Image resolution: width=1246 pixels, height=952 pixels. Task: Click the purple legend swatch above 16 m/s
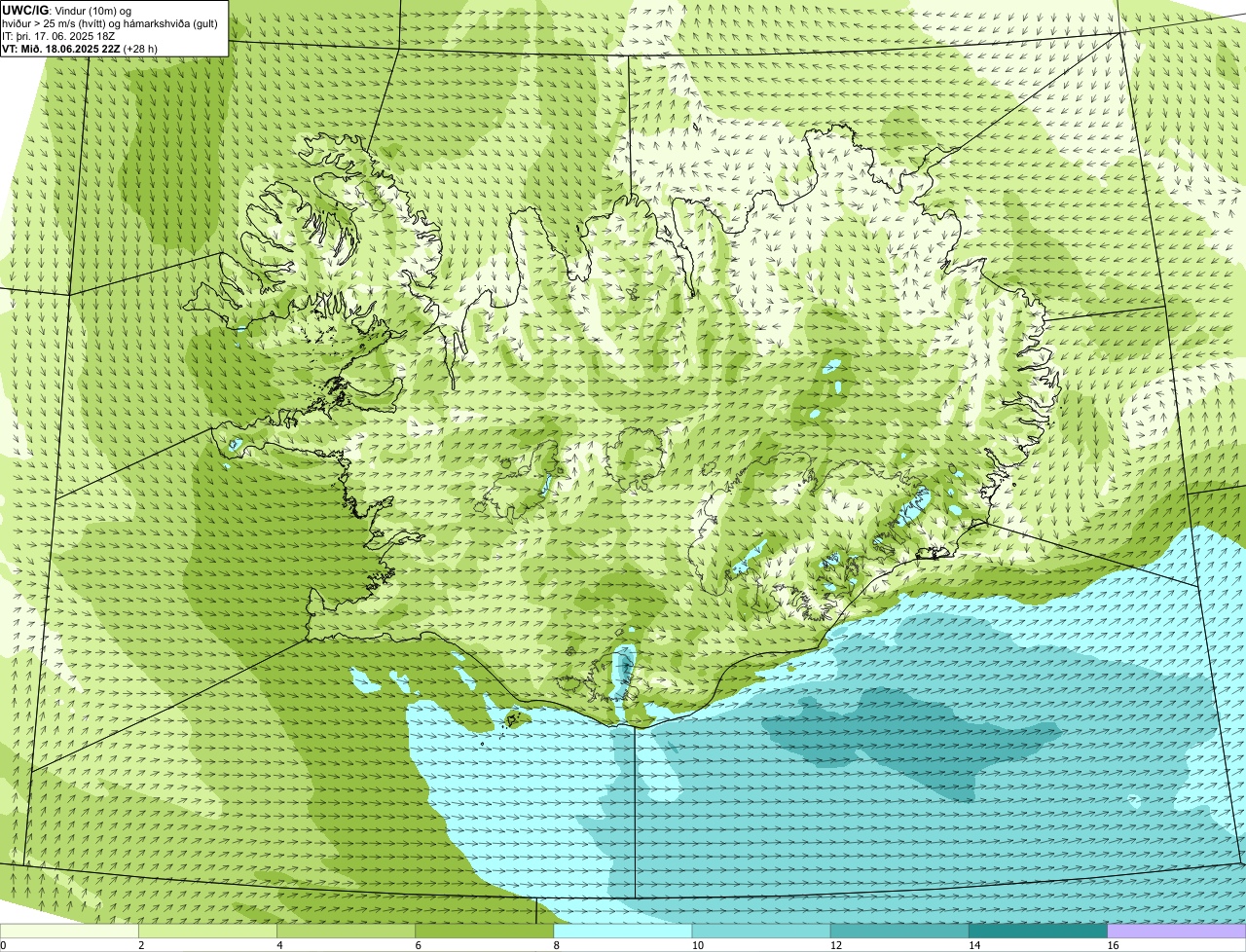(x=1177, y=931)
